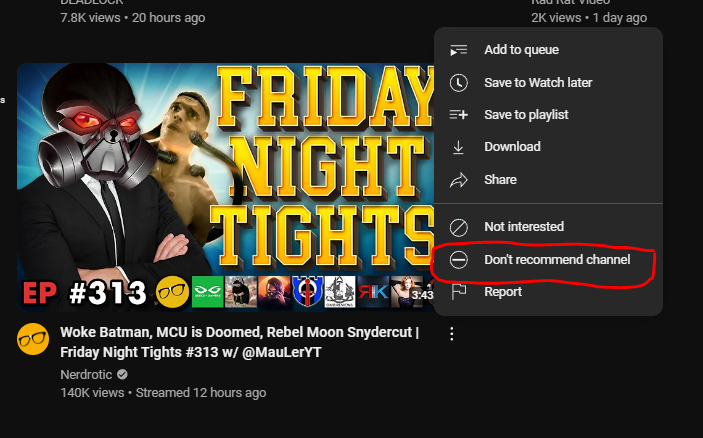
Task: Click the Download arrow icon
Action: (x=458, y=147)
